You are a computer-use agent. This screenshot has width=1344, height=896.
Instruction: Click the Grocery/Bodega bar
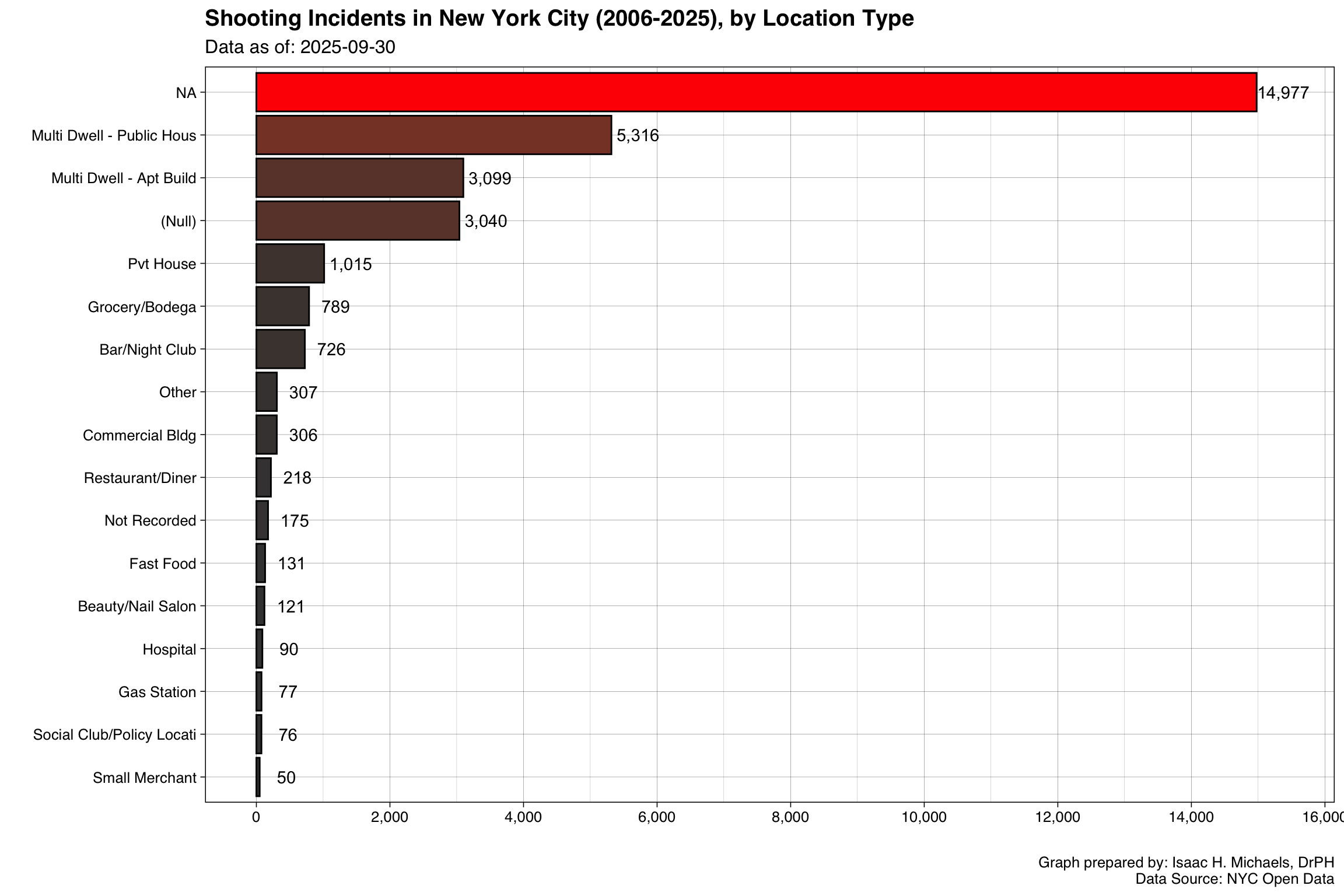click(282, 306)
